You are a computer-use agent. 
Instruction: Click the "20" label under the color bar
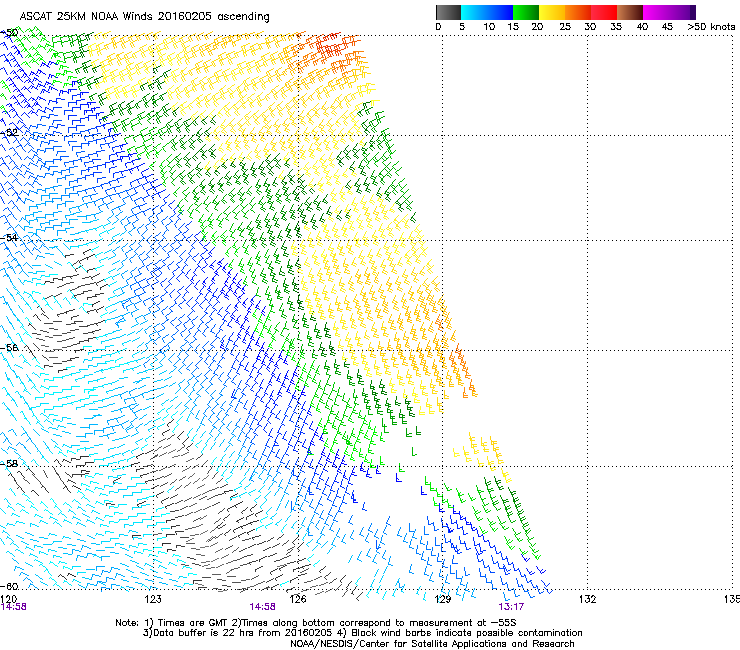click(537, 26)
